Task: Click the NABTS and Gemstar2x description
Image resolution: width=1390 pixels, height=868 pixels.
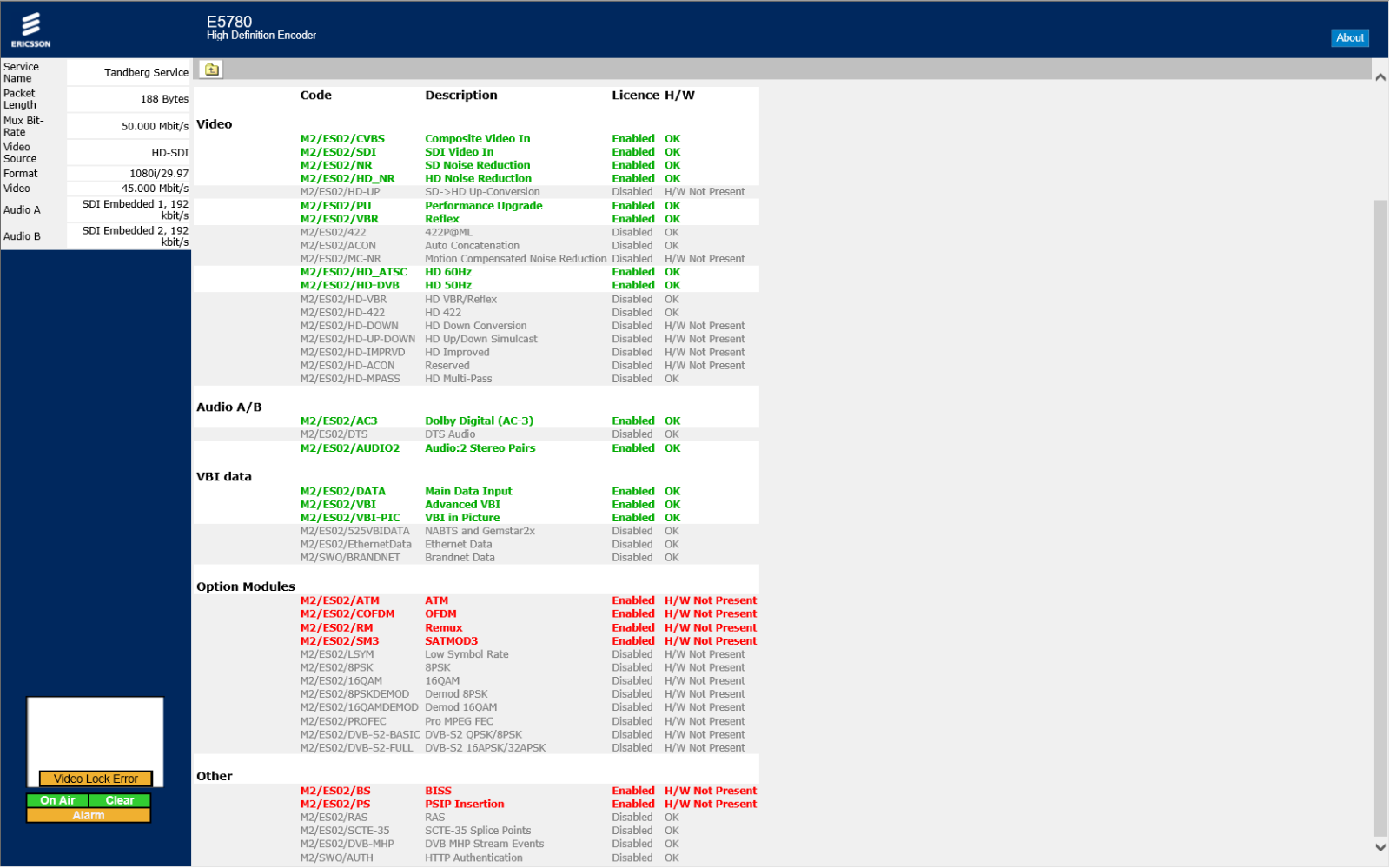Action: click(480, 531)
